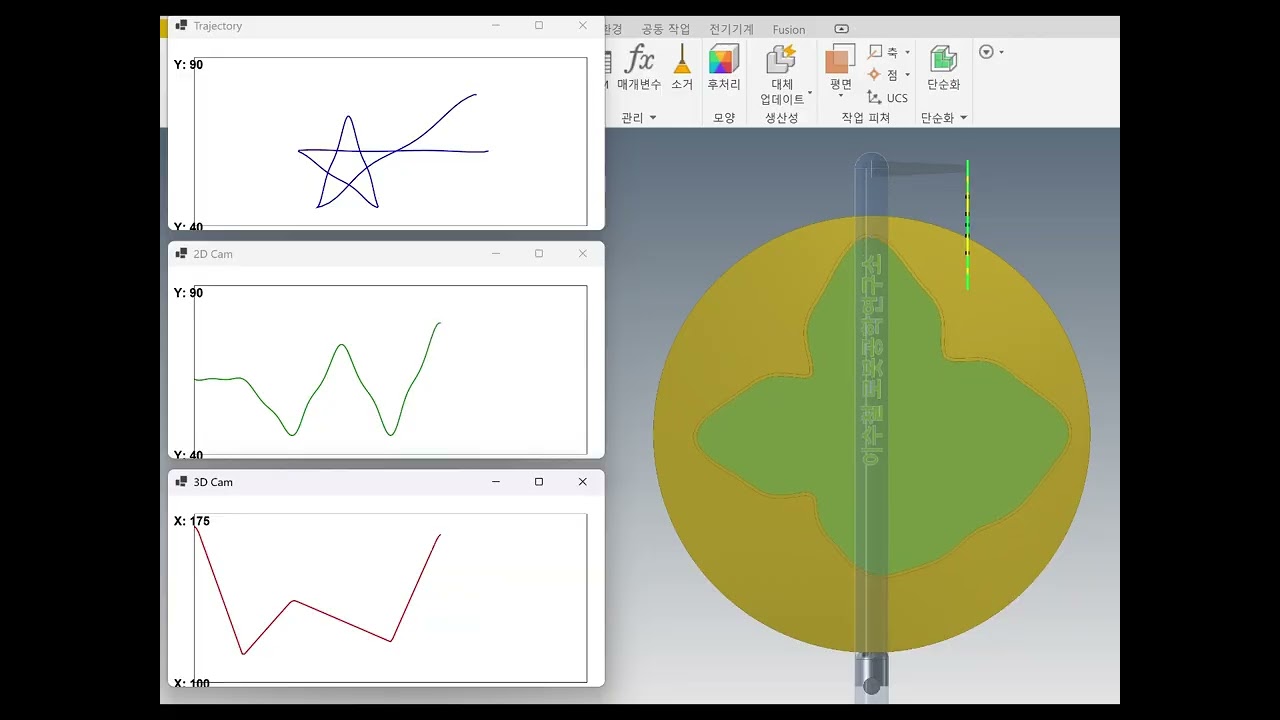Open the 평면 dropdown arrow

click(840, 96)
